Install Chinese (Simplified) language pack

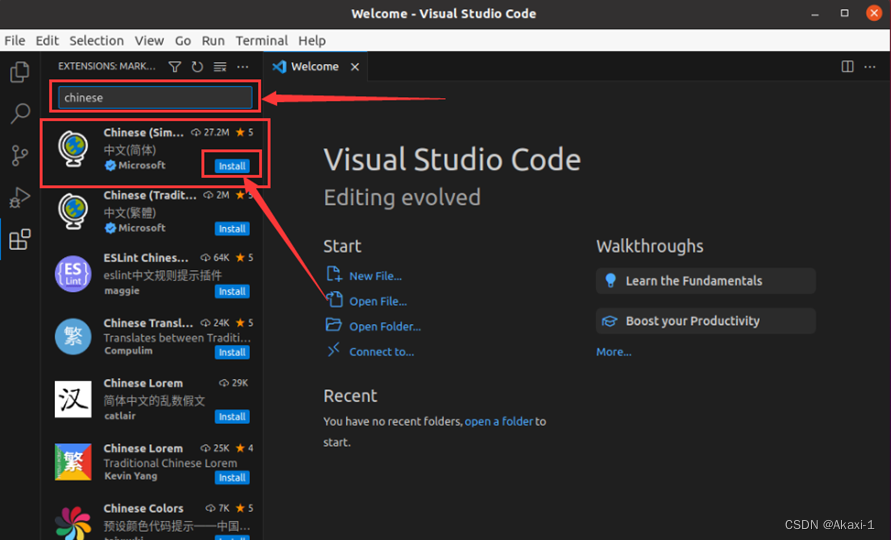232,166
